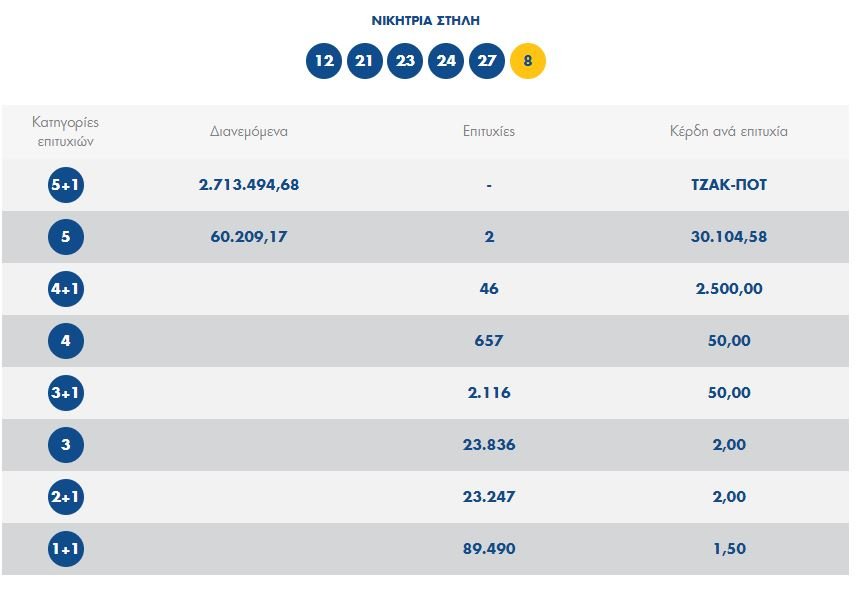
Task: Select the 1+1 category badge
Action: [x=66, y=549]
